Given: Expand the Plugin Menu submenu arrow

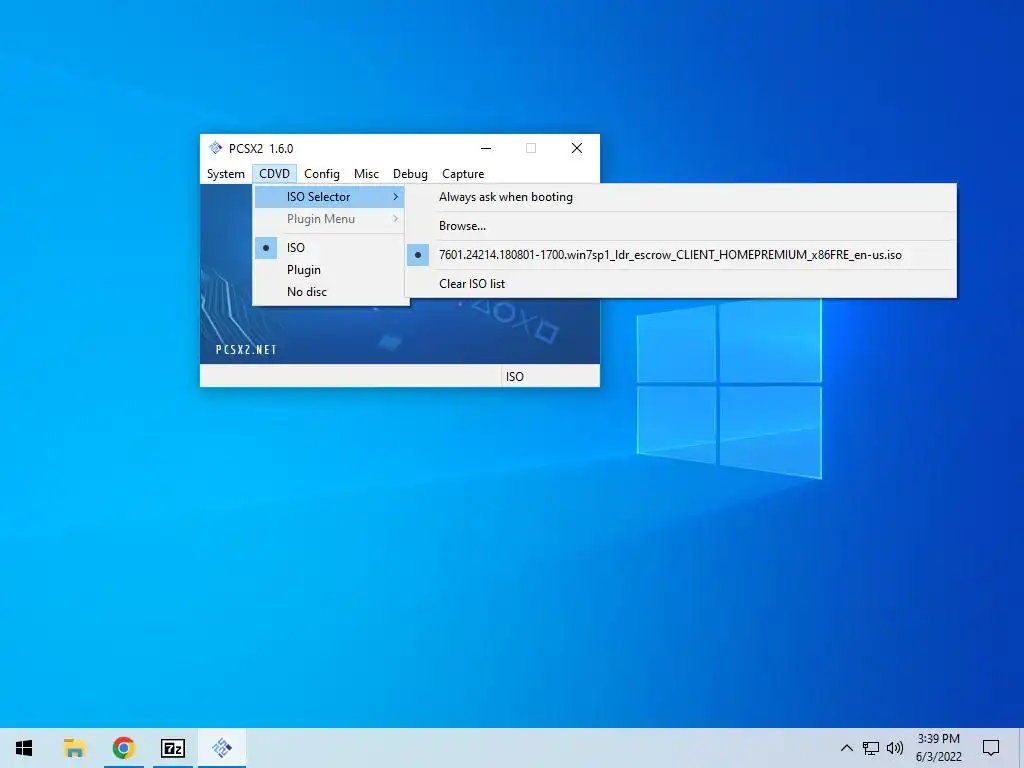Looking at the screenshot, I should [396, 219].
